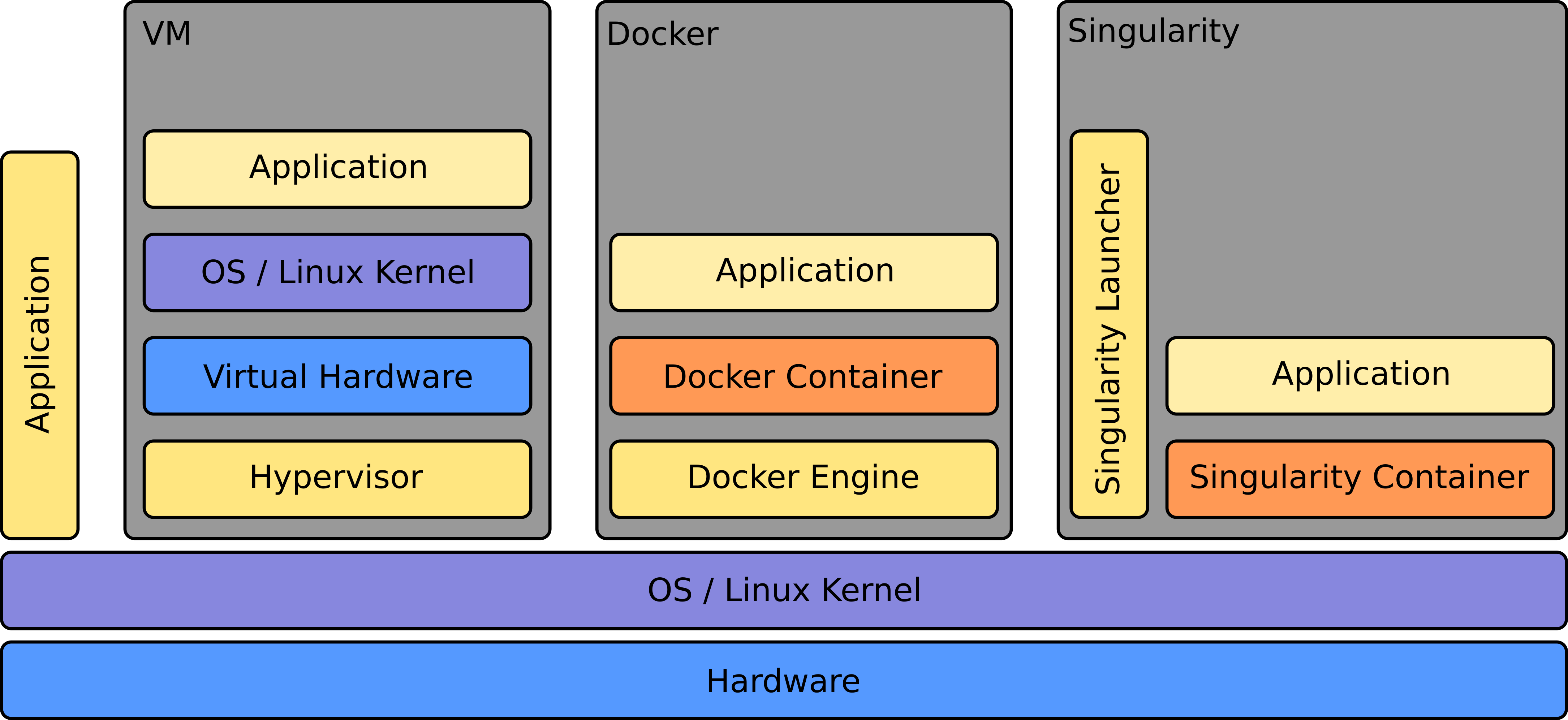Screen dimensions: 1568x720
Task: Click the wide host OS / Linux Kernel bar
Action: (x=784, y=590)
